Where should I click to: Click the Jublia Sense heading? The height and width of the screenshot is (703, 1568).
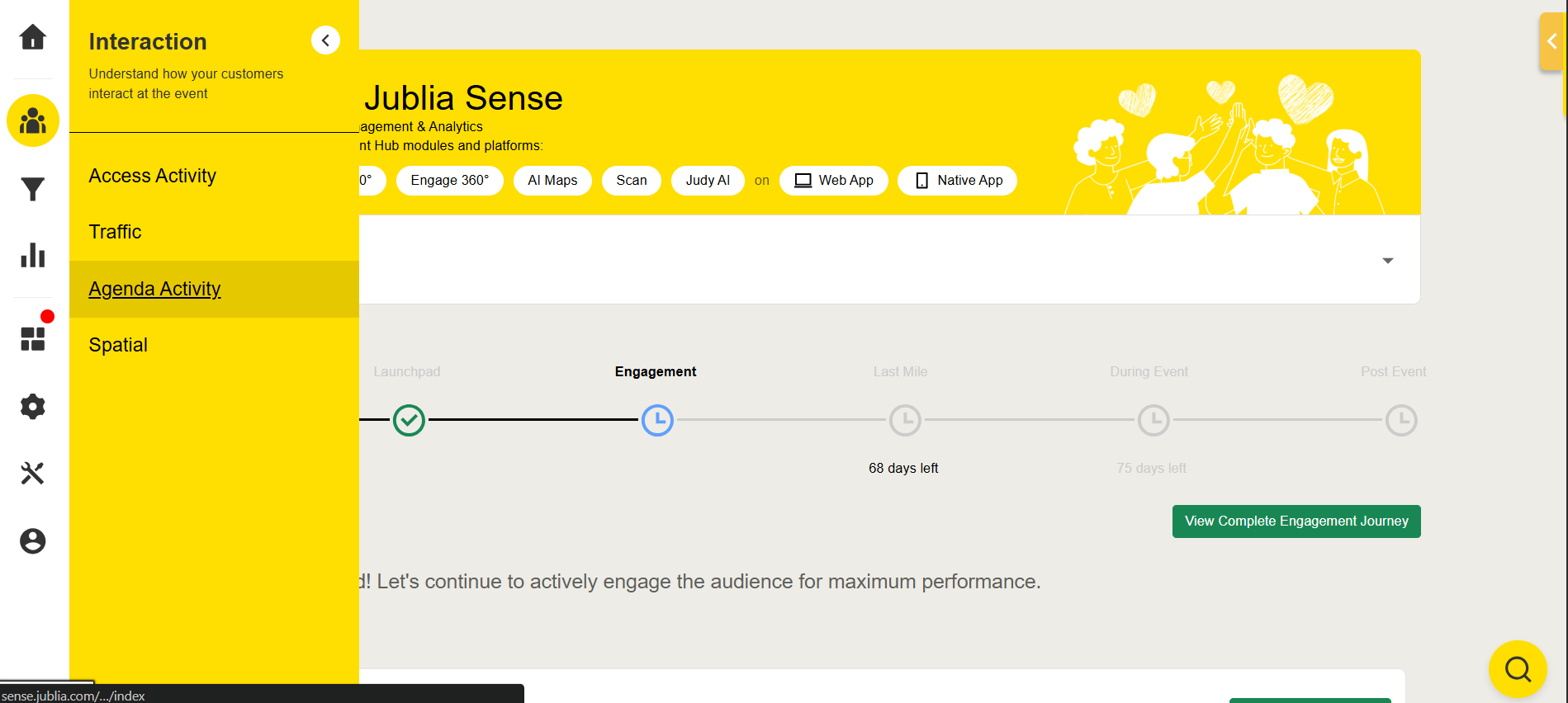(x=463, y=98)
